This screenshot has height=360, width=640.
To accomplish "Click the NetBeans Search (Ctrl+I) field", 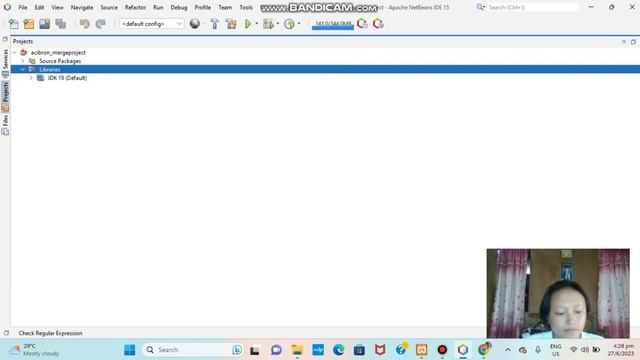I will (x=533, y=7).
